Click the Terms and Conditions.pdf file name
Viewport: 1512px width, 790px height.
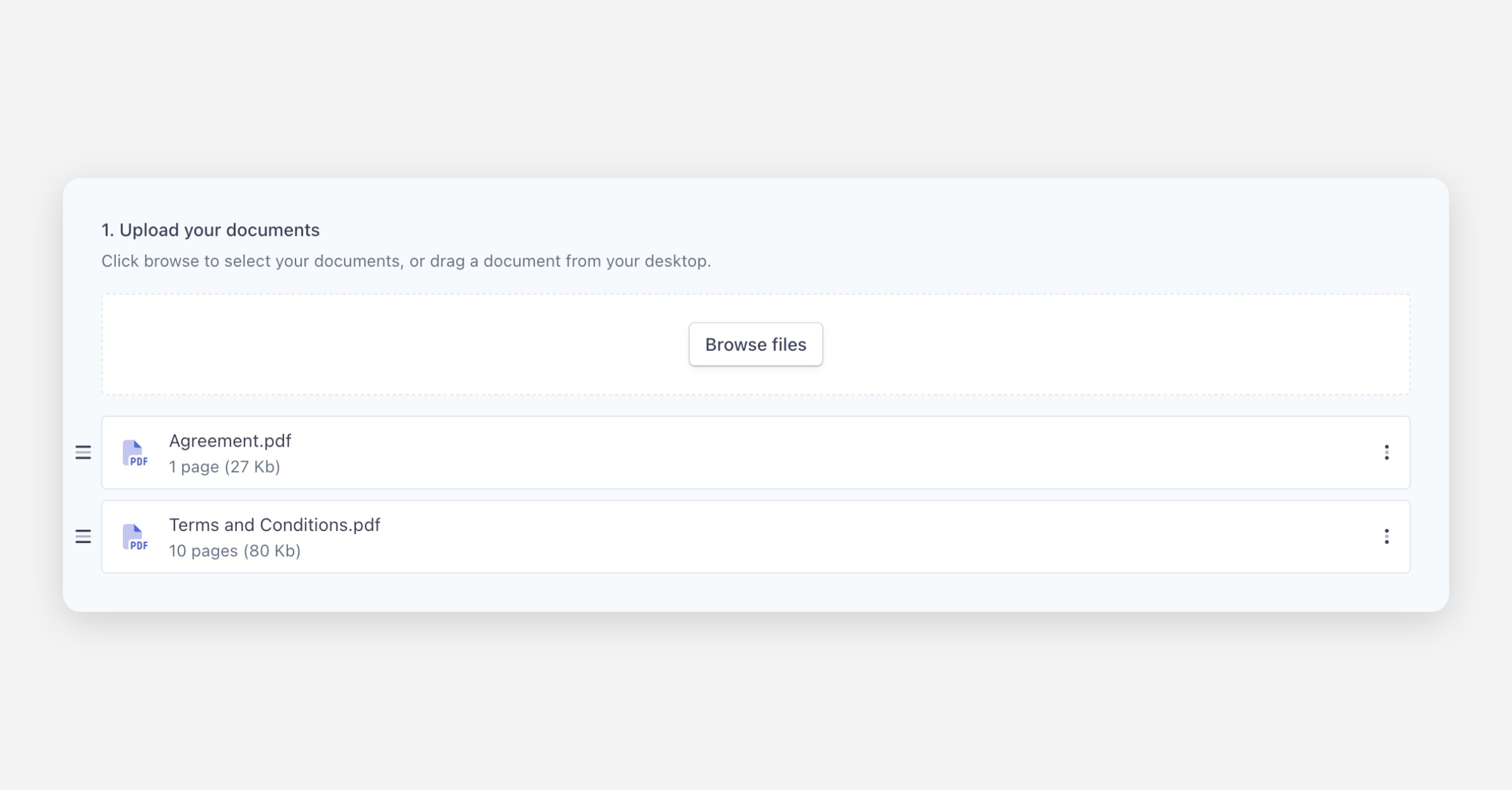pos(274,525)
